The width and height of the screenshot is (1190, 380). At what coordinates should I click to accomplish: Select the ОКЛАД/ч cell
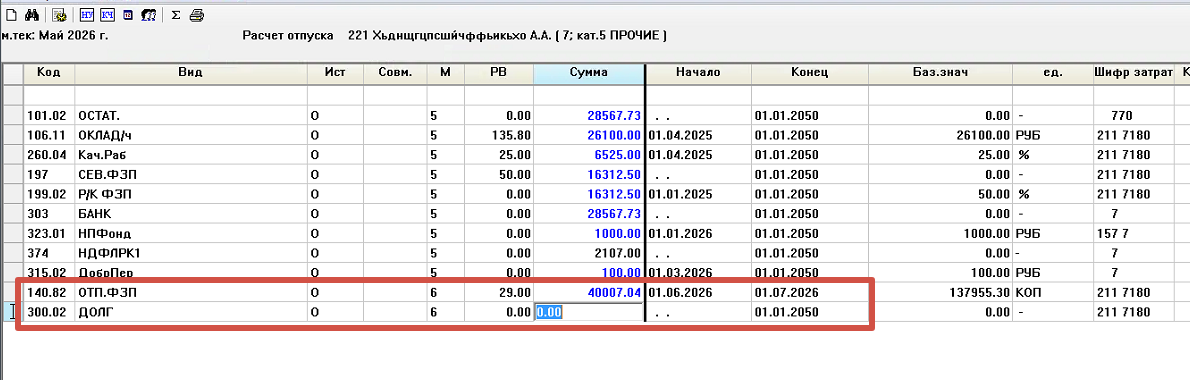190,135
